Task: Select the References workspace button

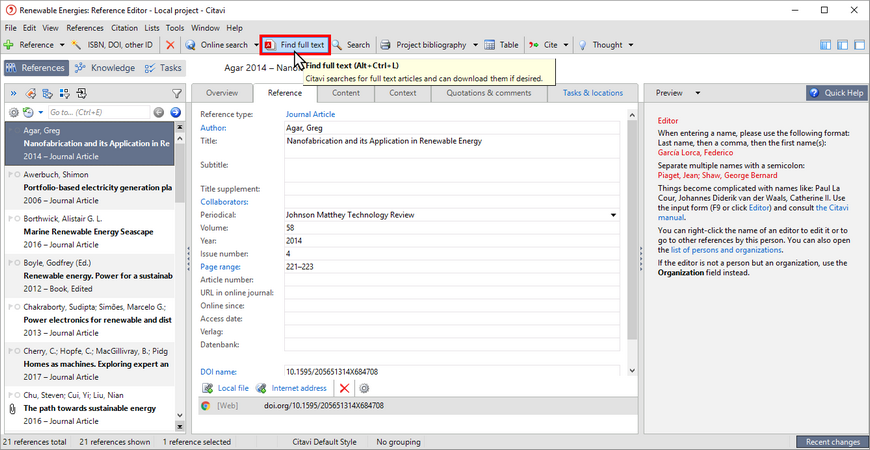Action: (36, 68)
